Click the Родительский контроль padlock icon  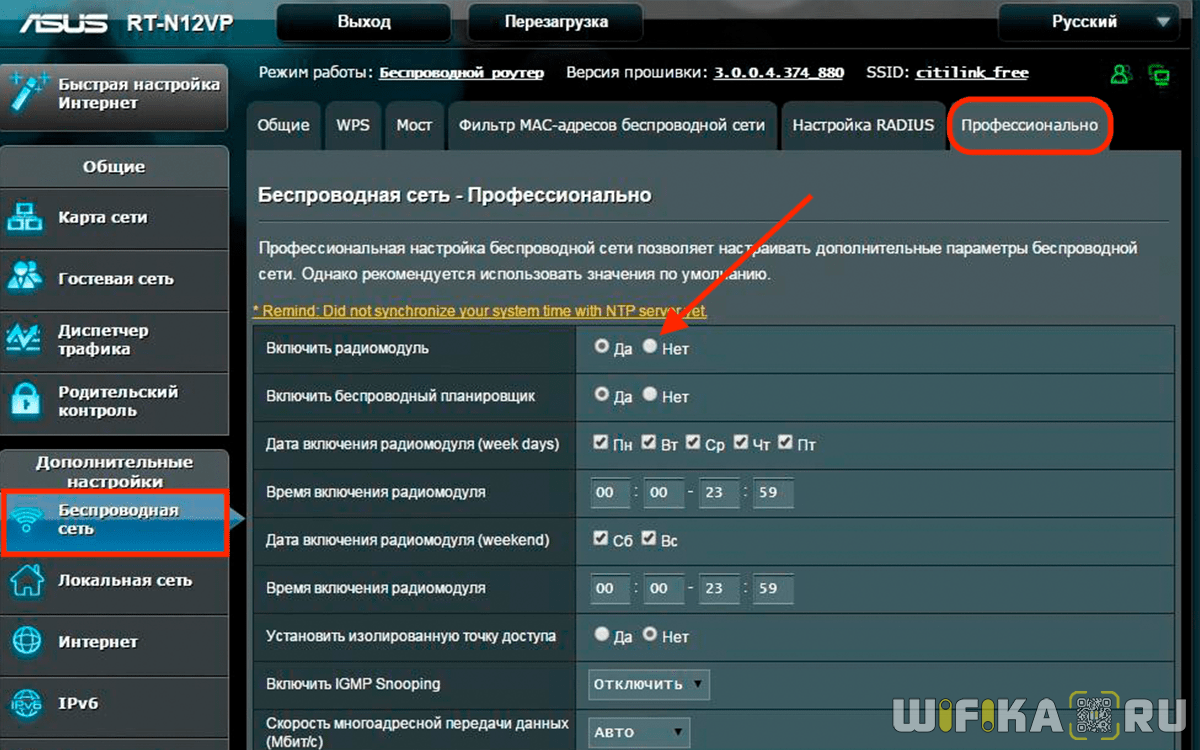tap(26, 401)
